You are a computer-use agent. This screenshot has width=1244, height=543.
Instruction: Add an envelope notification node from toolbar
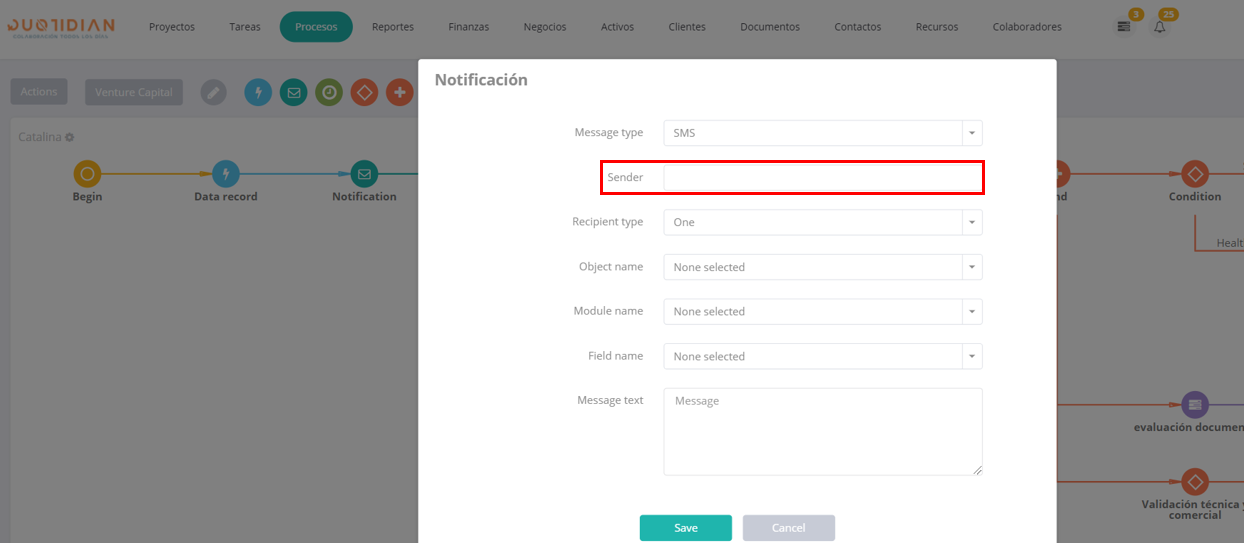[293, 92]
